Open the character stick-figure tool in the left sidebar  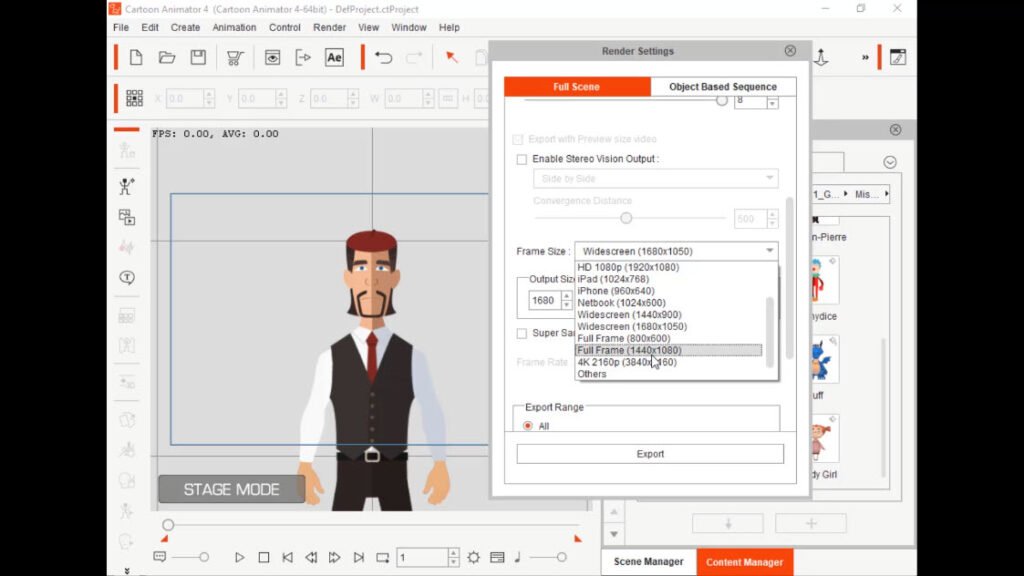(127, 187)
